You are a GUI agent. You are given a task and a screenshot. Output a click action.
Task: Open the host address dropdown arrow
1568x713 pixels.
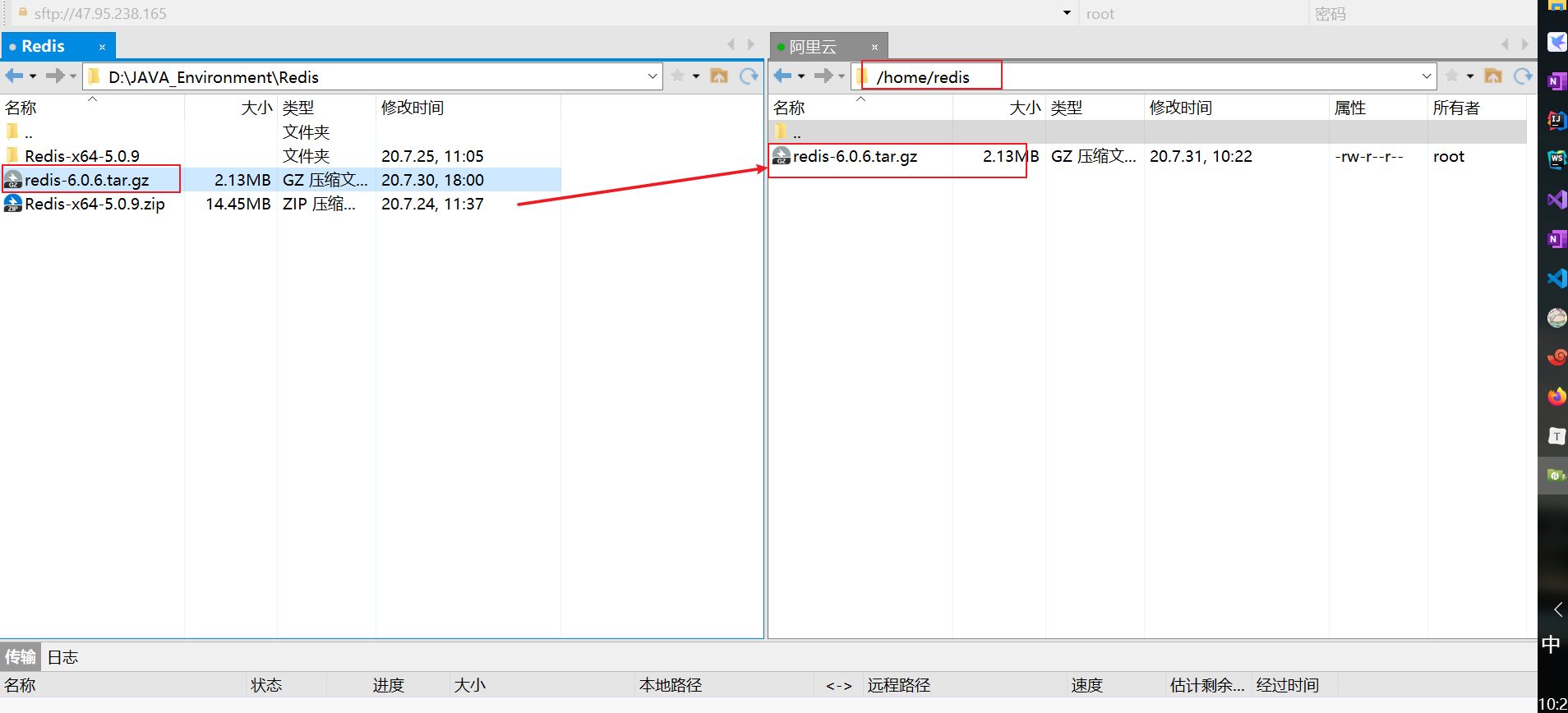1067,13
